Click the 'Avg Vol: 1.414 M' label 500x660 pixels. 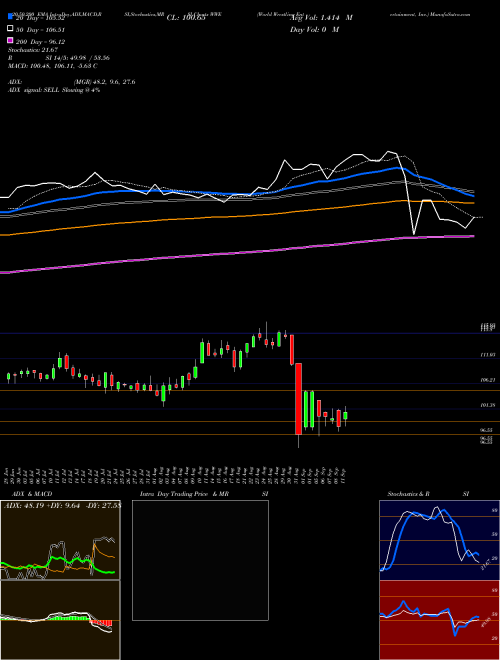point(321,18)
